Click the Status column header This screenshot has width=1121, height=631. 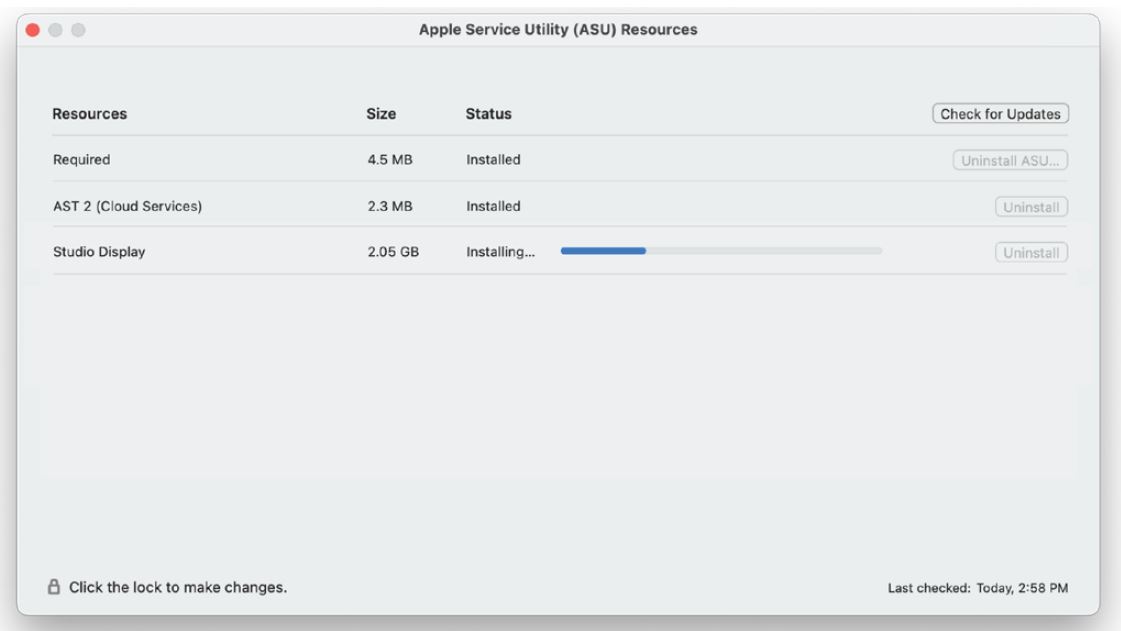pos(488,114)
